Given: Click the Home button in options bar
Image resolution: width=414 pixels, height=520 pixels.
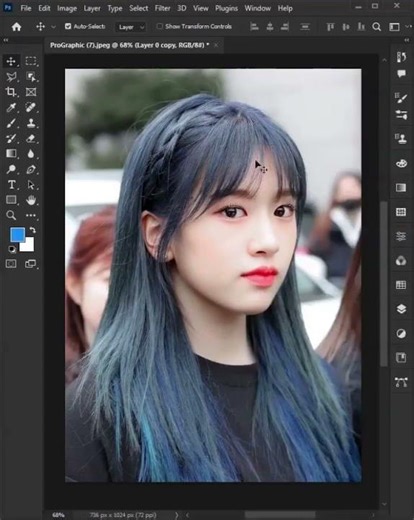Looking at the screenshot, I should (16, 27).
